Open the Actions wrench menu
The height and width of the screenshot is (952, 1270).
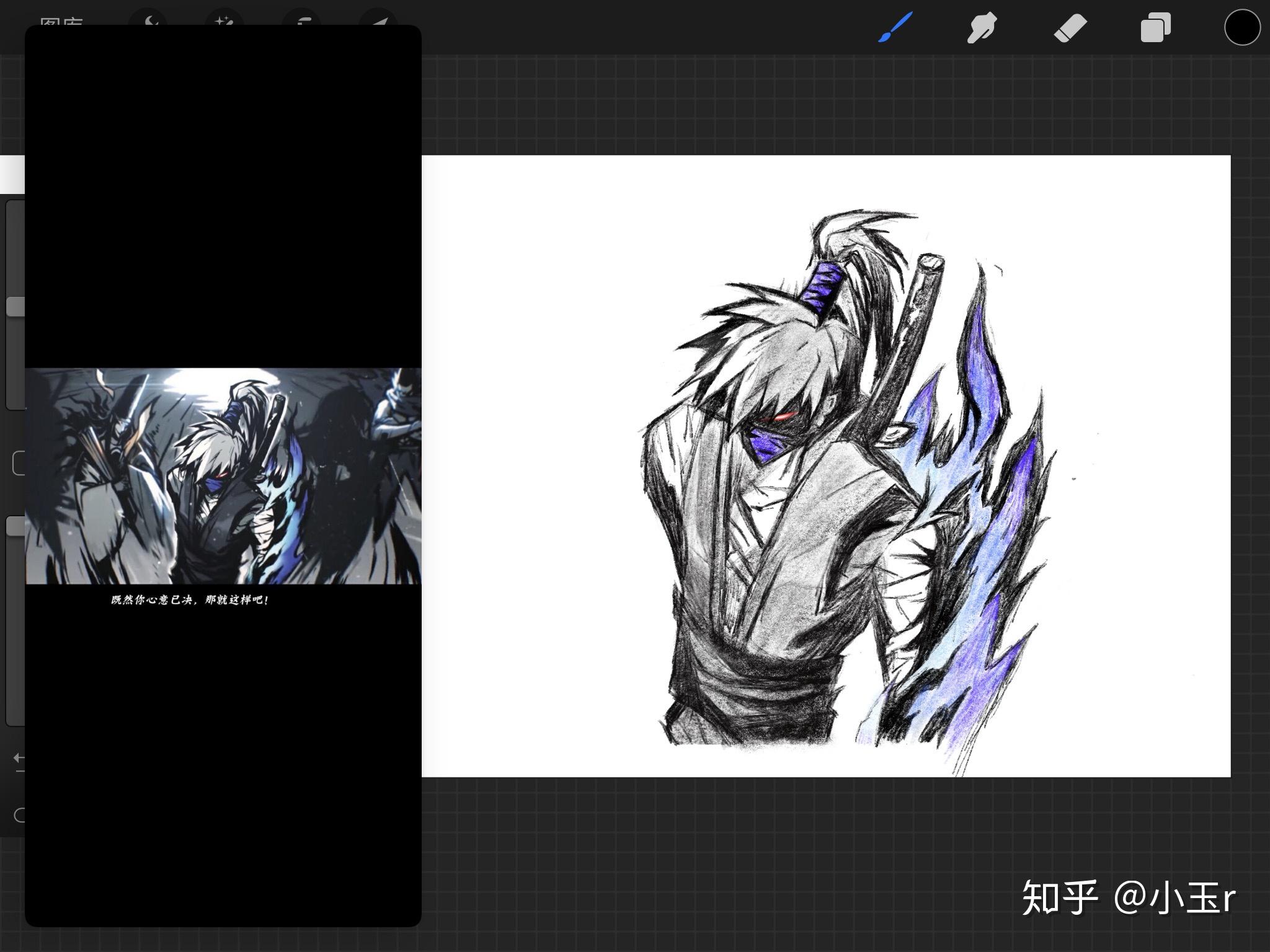(149, 17)
